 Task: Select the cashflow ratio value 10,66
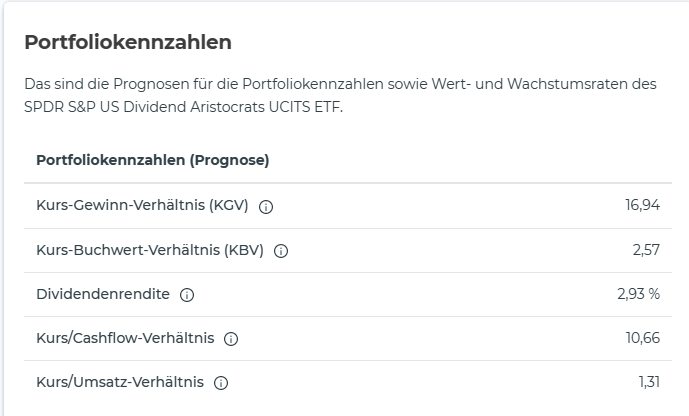(x=642, y=338)
